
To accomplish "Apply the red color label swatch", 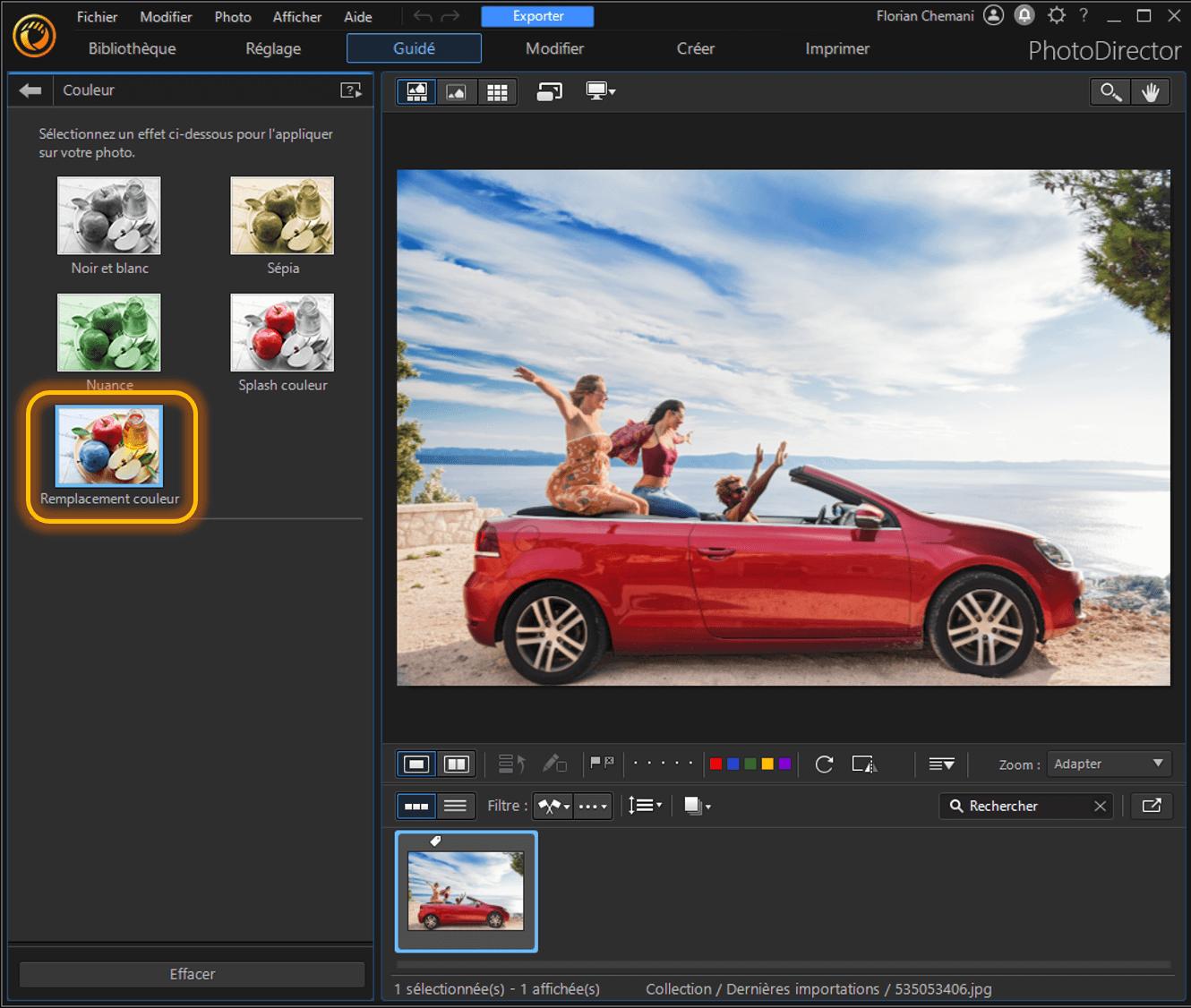I will click(x=715, y=764).
